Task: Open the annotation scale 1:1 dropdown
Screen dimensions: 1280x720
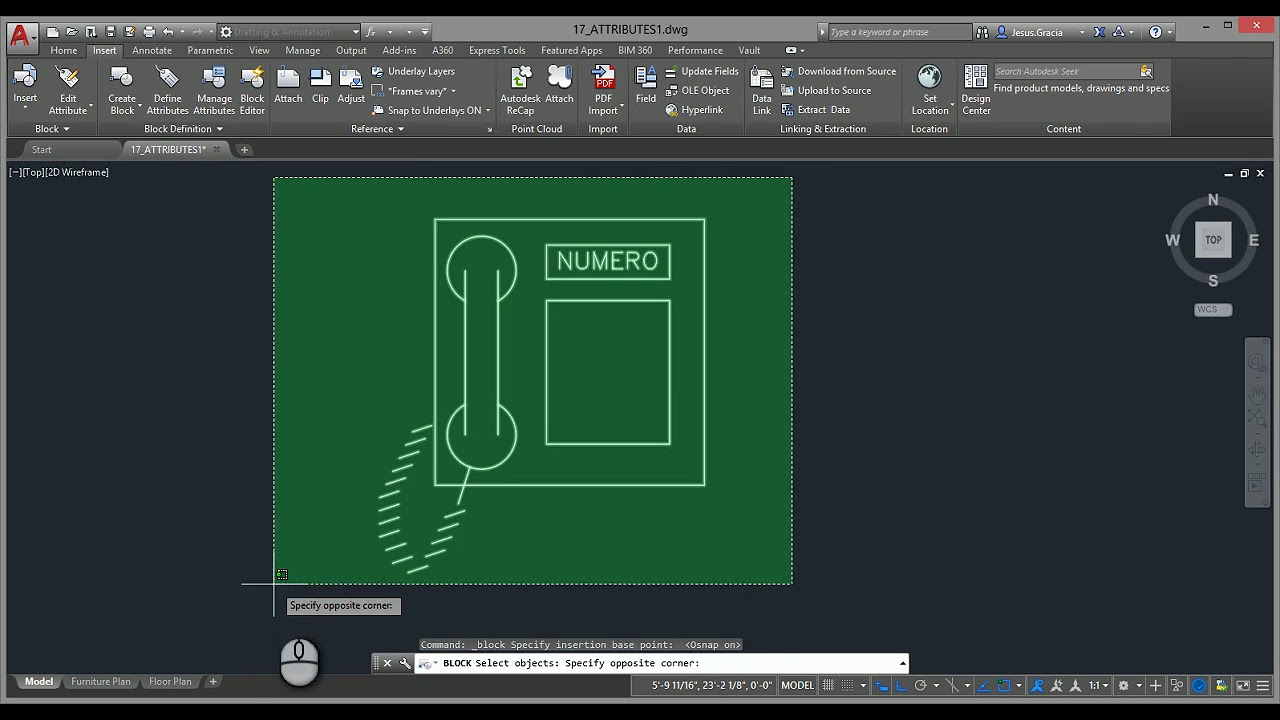Action: (1099, 686)
